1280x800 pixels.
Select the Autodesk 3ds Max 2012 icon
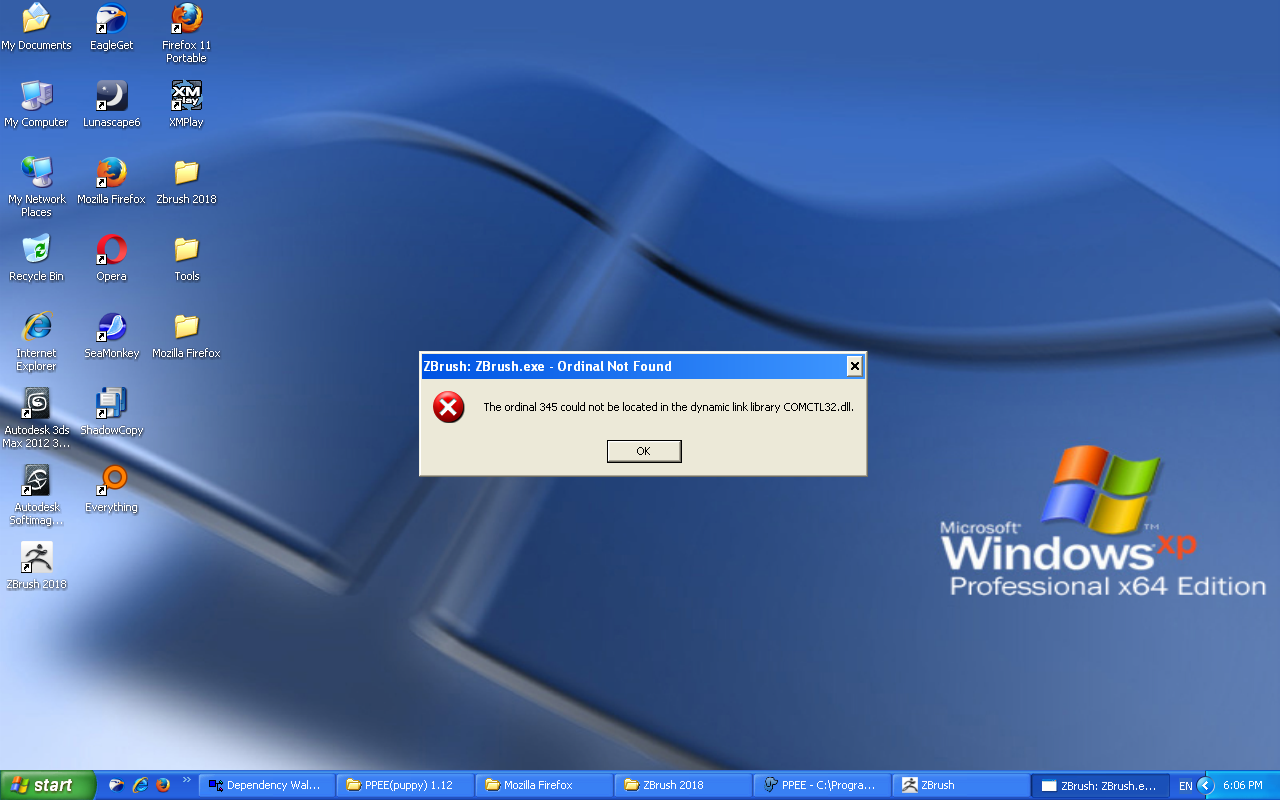pyautogui.click(x=37, y=418)
